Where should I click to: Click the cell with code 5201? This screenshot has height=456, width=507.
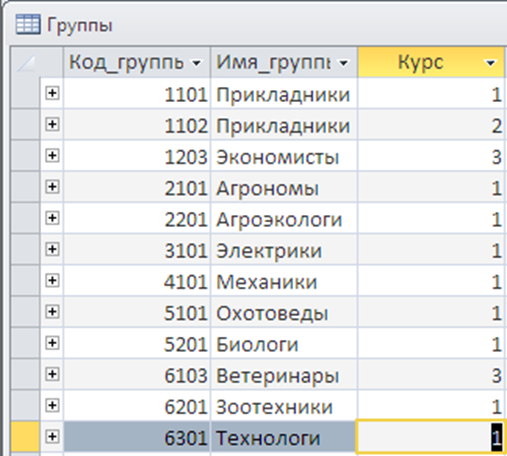(x=137, y=343)
